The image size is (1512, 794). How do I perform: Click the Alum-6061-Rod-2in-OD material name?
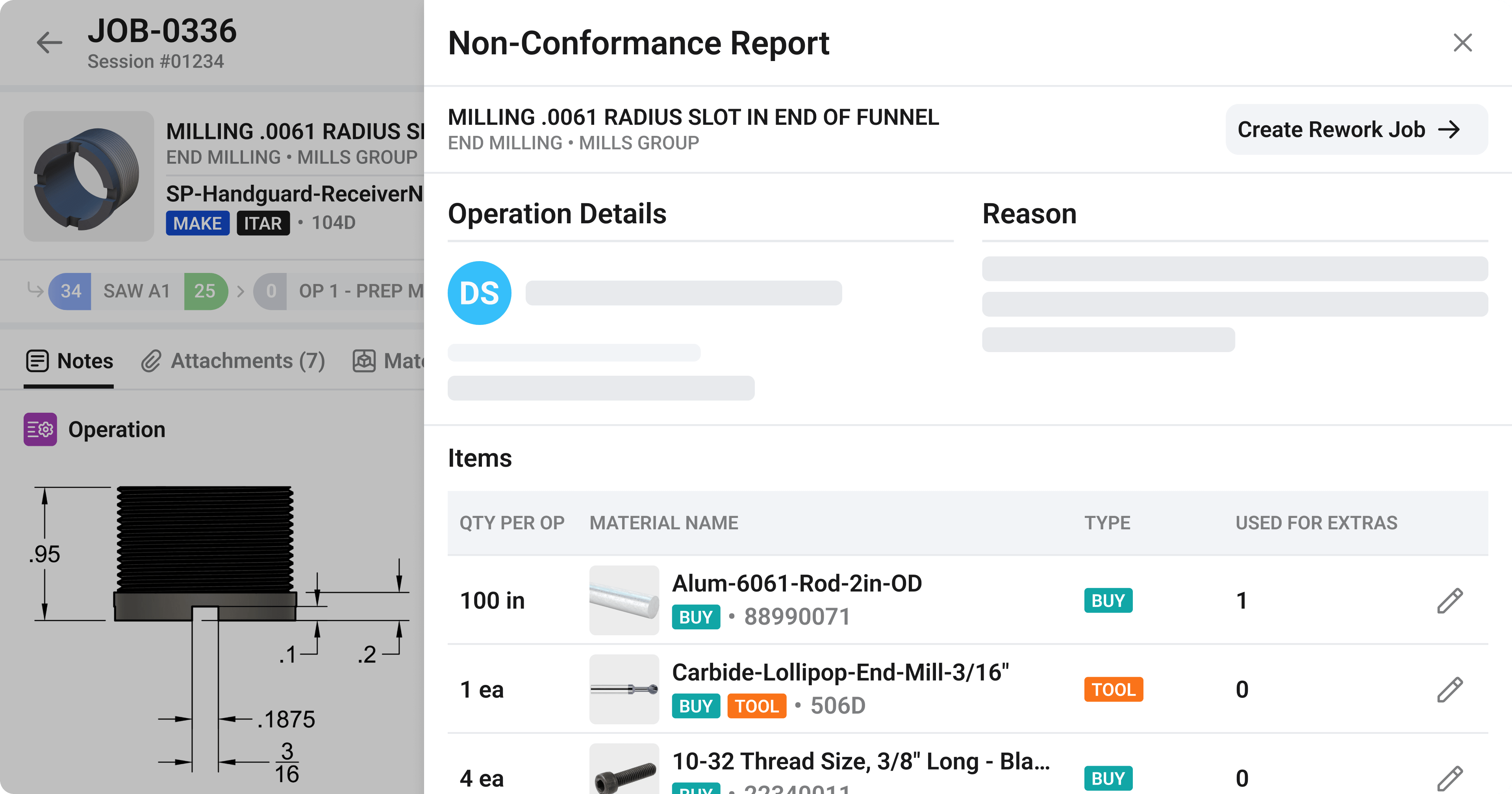tap(797, 583)
